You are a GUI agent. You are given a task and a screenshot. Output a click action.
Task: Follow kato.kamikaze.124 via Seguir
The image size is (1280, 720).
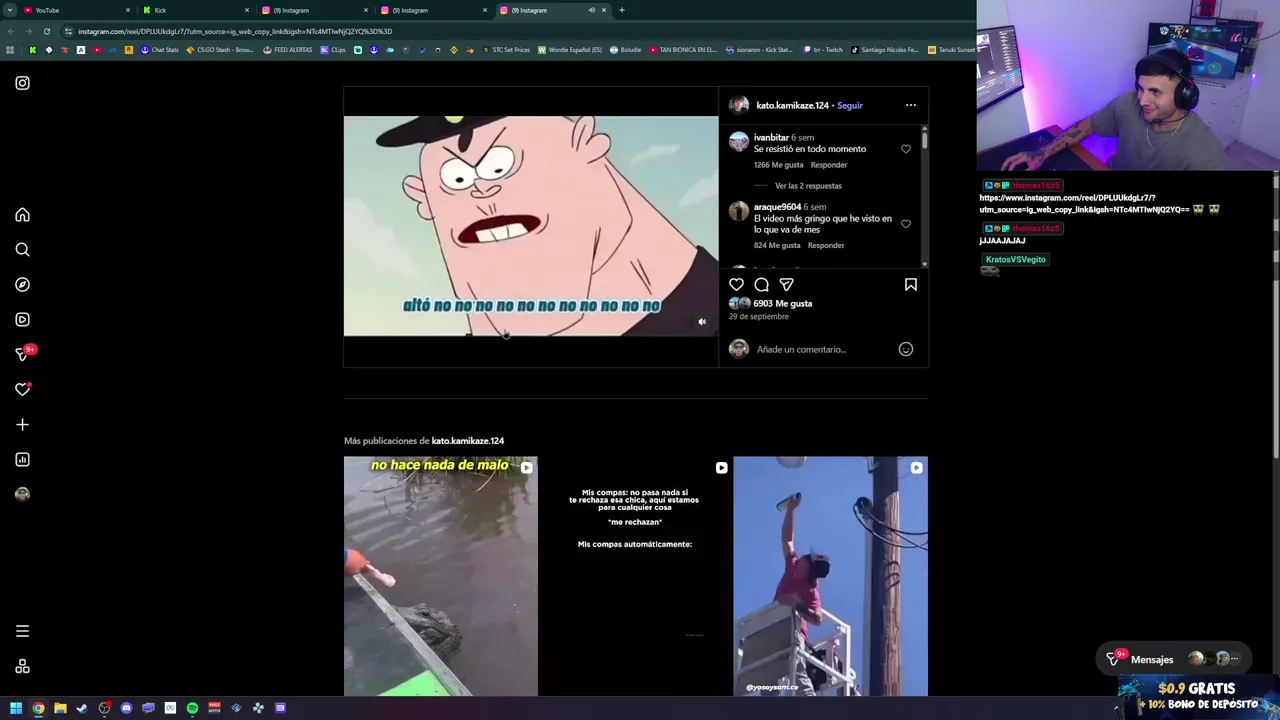(850, 105)
